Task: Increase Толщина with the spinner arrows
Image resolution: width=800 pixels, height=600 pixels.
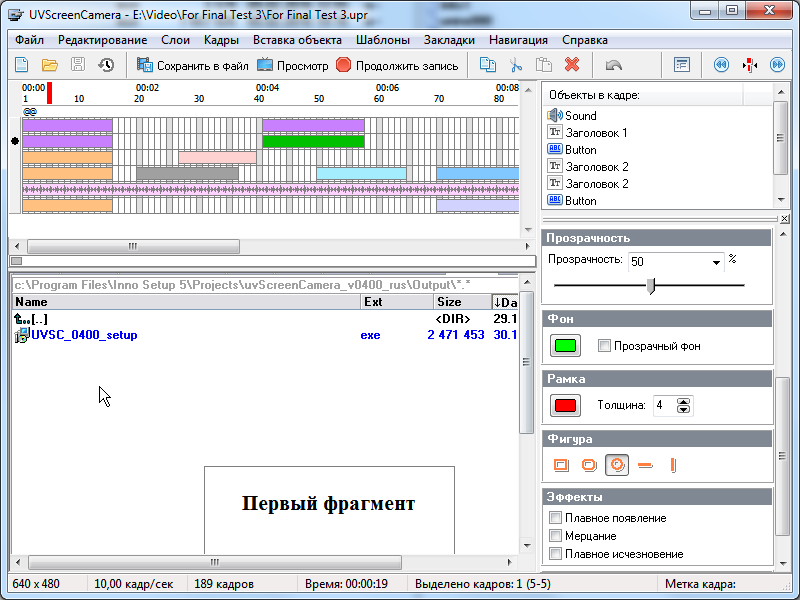Action: click(684, 402)
